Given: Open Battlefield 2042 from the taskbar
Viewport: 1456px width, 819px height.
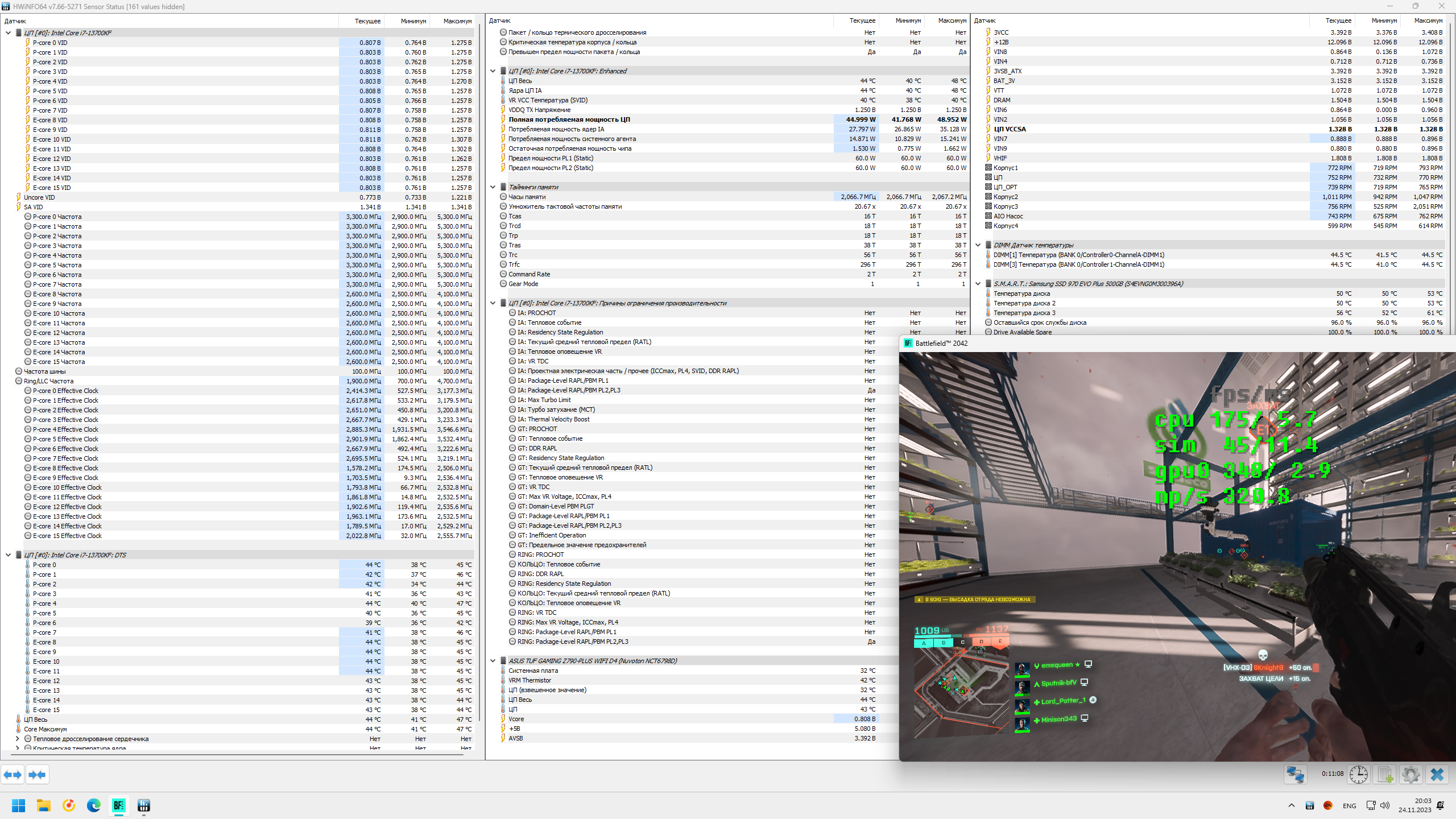Looking at the screenshot, I should click(x=118, y=805).
